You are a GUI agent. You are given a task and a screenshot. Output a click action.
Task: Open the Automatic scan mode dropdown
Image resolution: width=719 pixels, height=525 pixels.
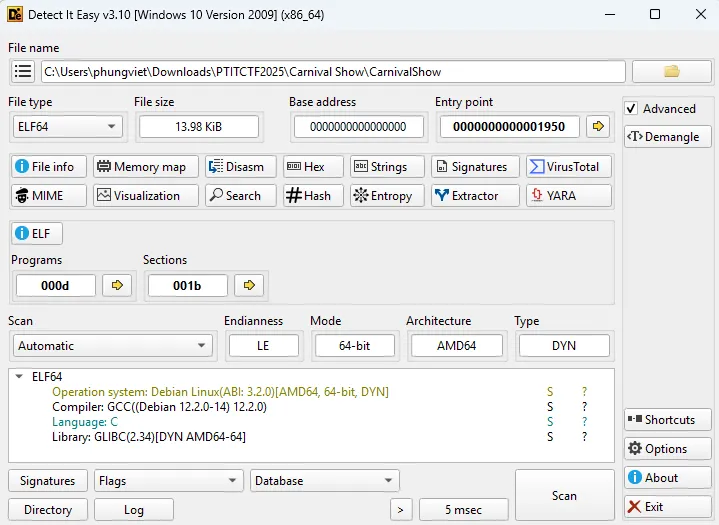click(x=112, y=346)
